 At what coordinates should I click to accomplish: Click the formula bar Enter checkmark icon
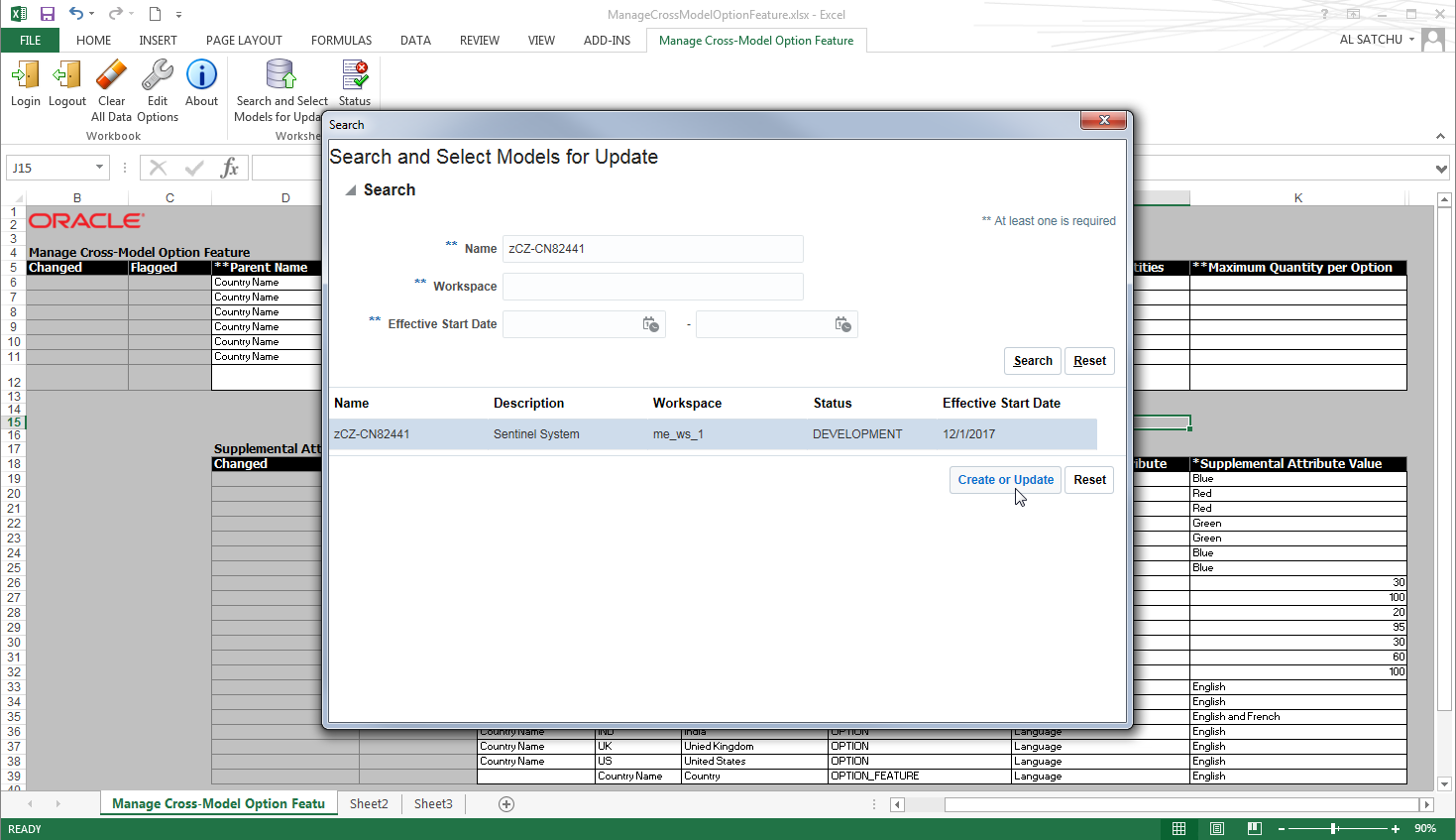(194, 168)
